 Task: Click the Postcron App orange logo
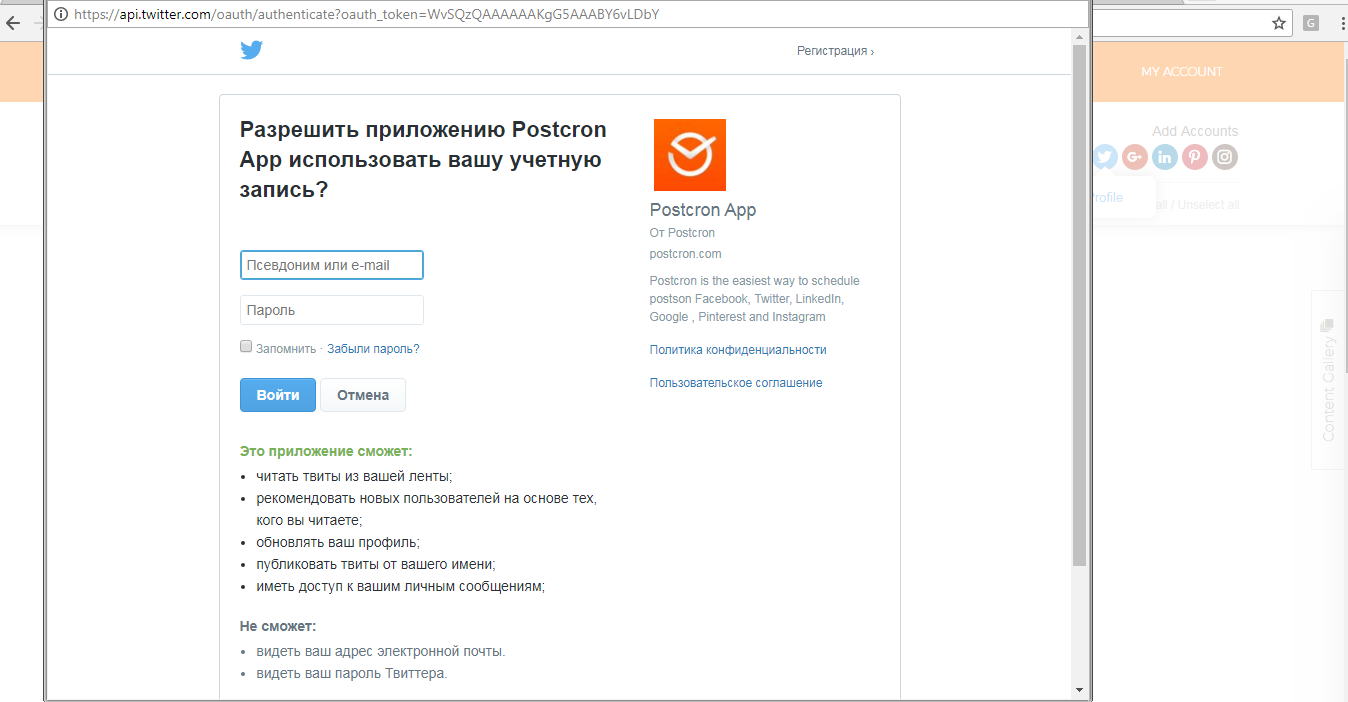(x=689, y=154)
